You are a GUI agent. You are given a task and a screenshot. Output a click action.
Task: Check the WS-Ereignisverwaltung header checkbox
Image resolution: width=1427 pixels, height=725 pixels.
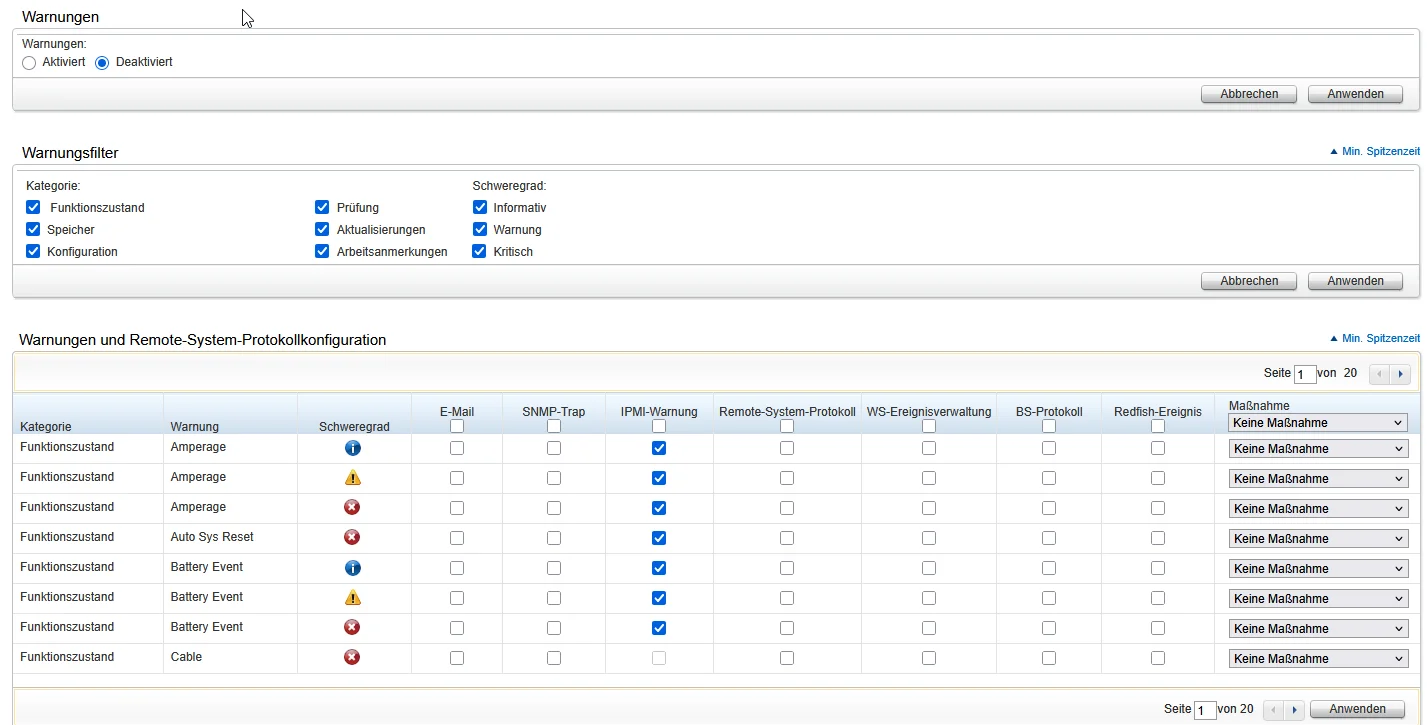pos(929,426)
